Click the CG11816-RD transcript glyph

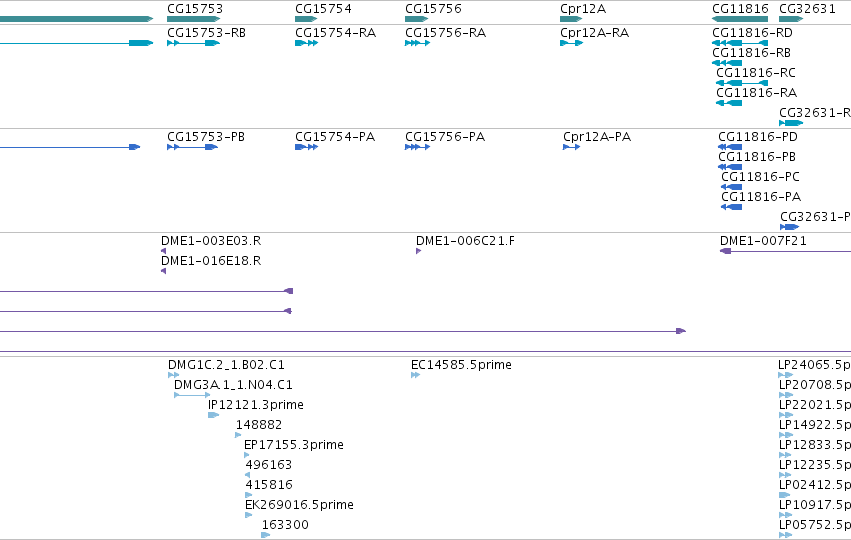click(740, 43)
